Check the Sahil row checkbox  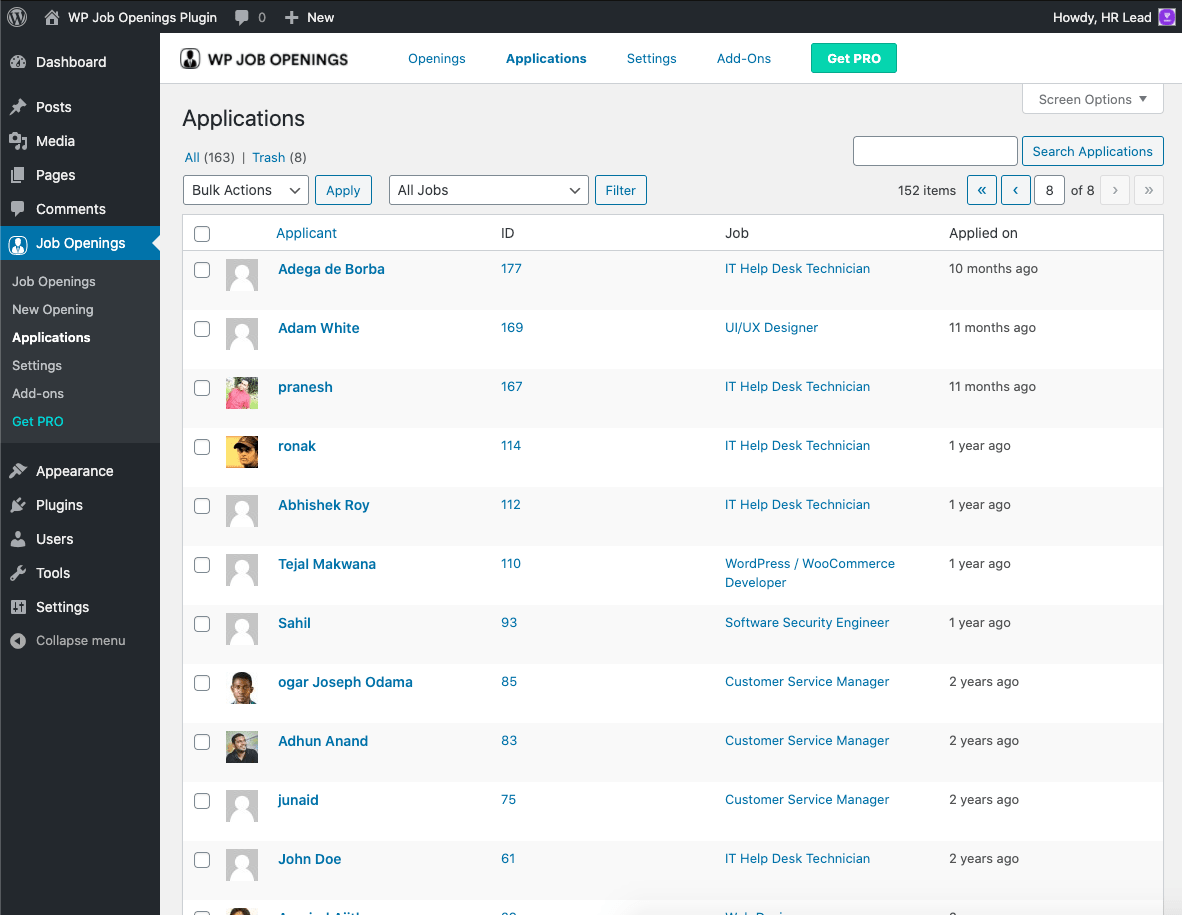(x=202, y=624)
